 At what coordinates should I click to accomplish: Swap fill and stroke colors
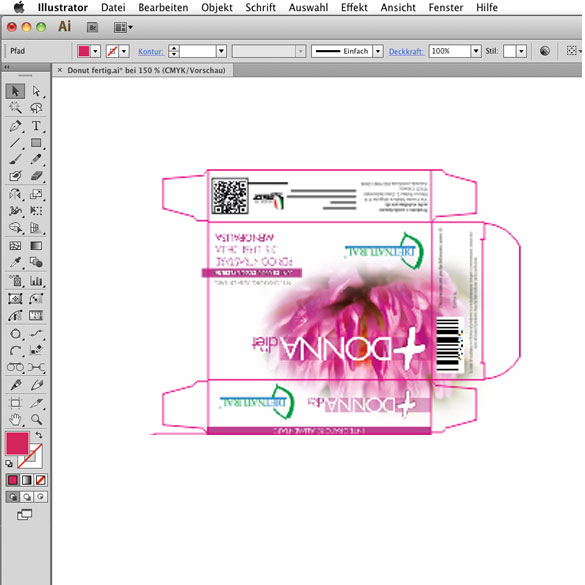[39, 435]
